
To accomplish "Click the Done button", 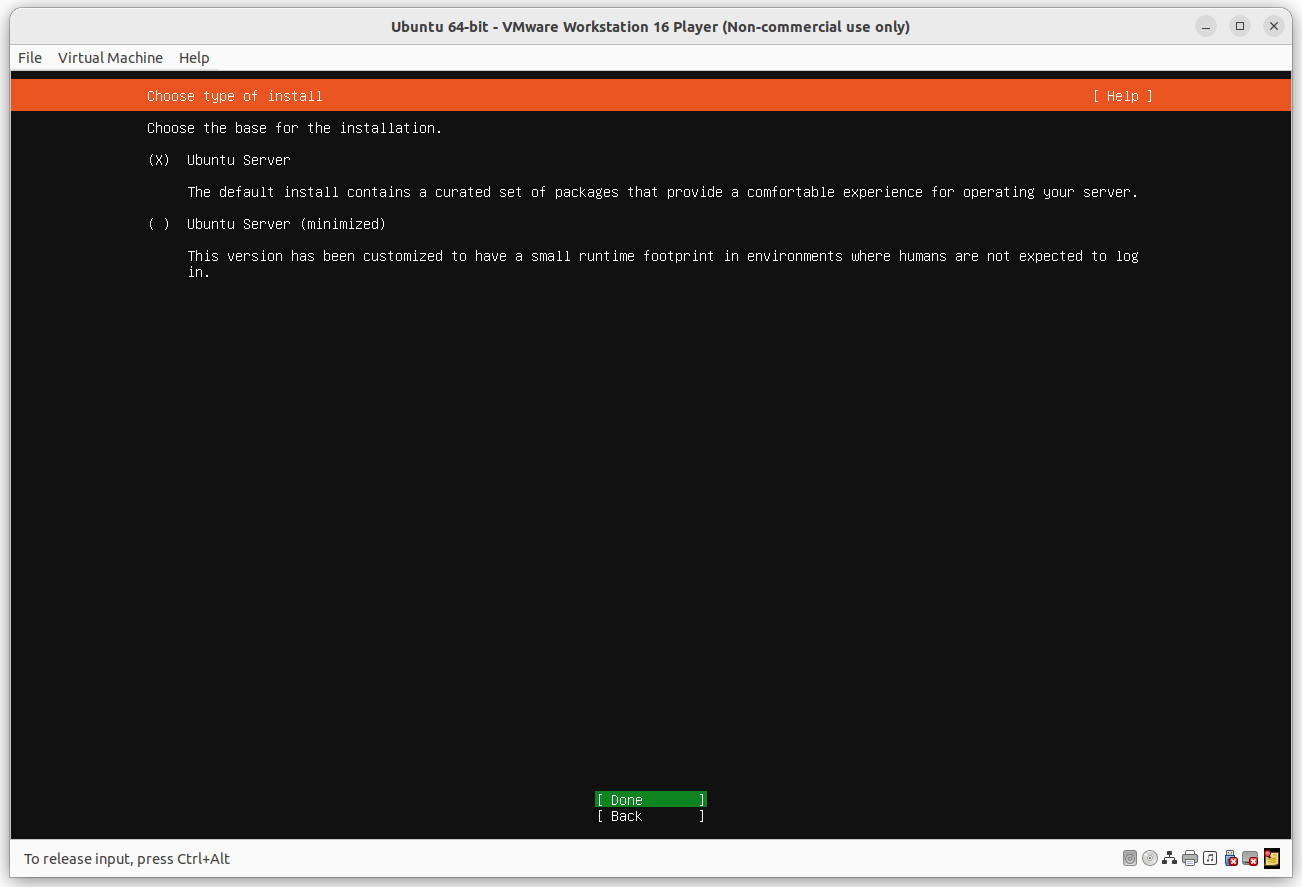I will 650,800.
